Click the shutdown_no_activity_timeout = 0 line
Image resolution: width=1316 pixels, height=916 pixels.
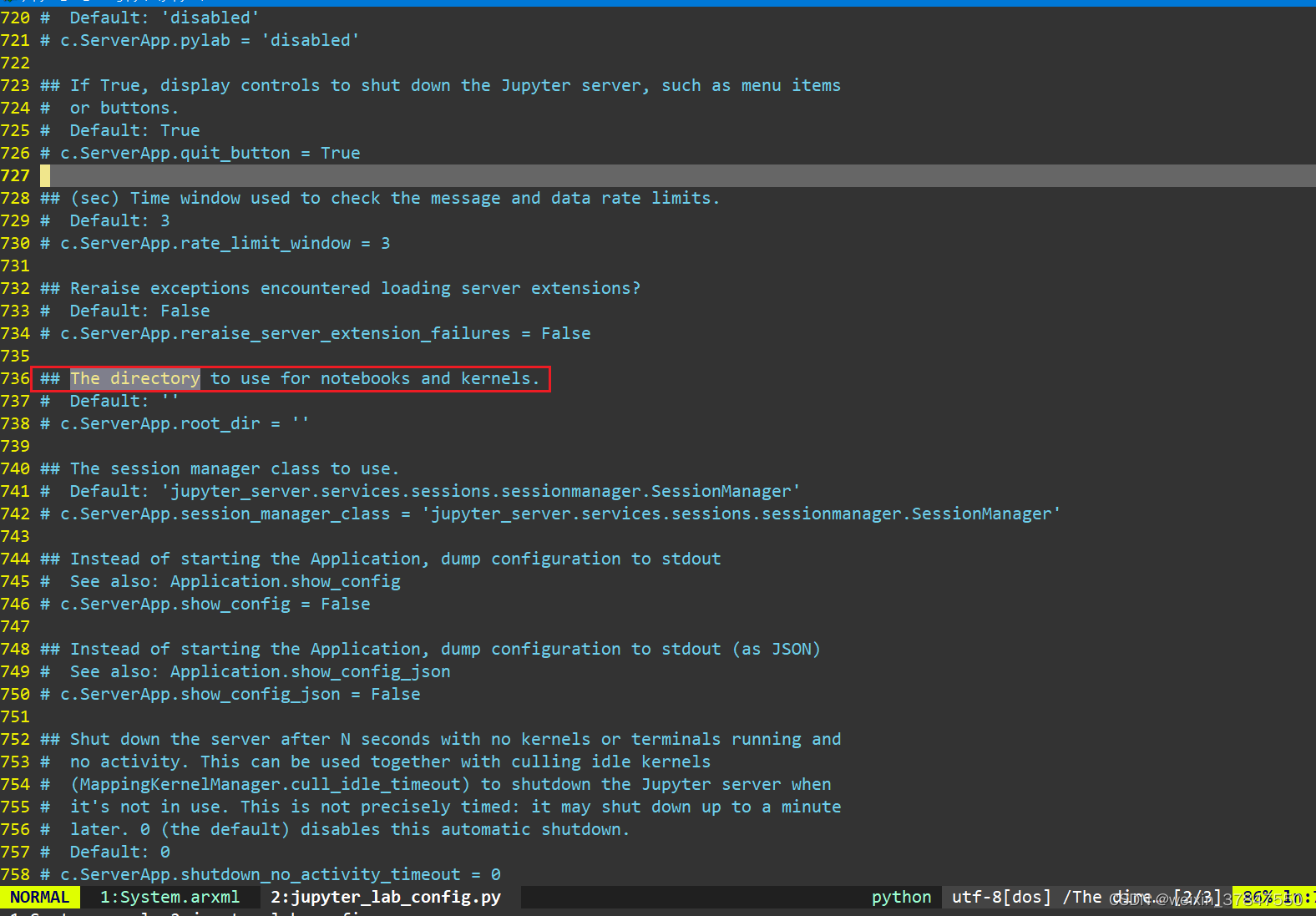tap(271, 874)
